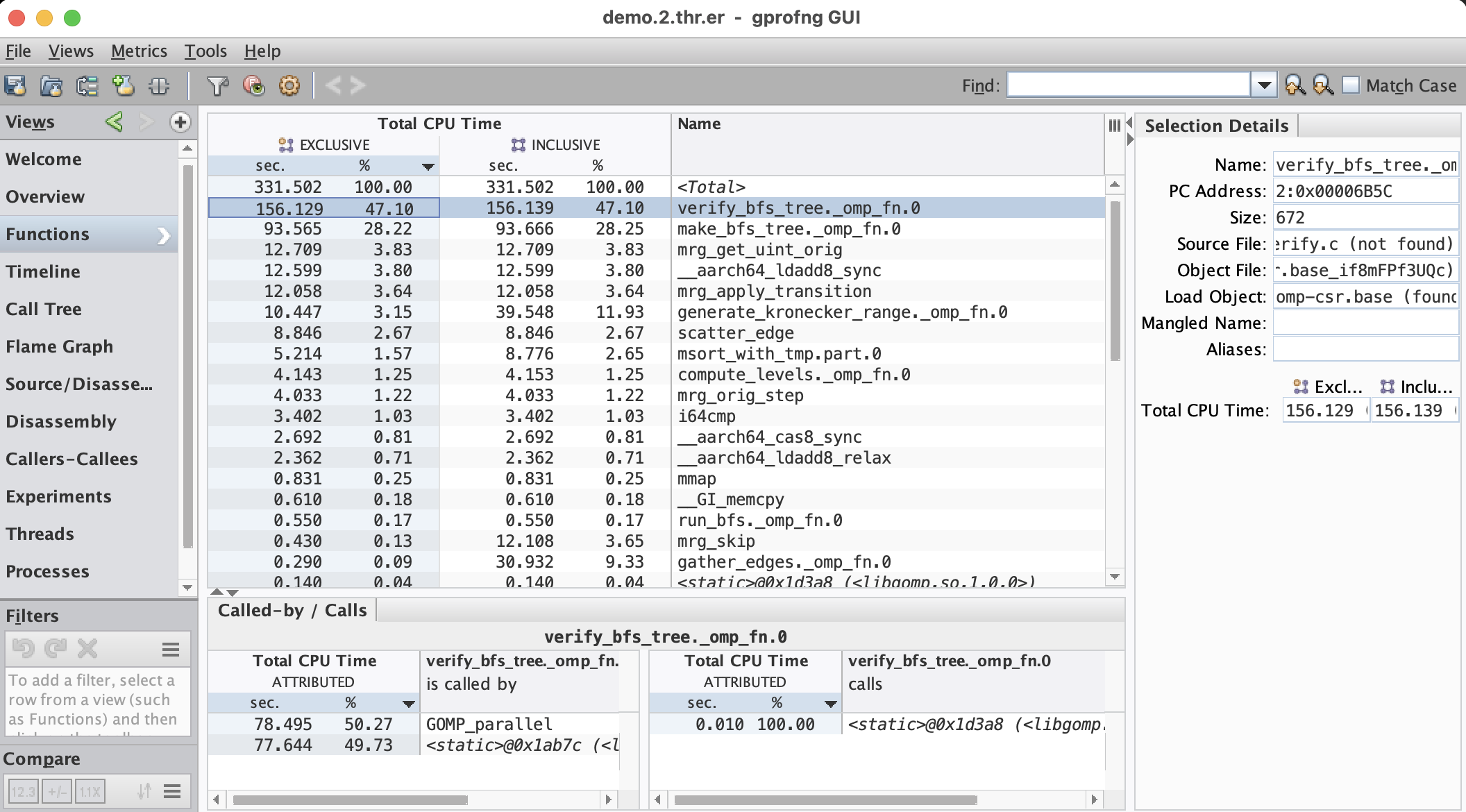Click the open experiment folder toolbar icon

(51, 85)
